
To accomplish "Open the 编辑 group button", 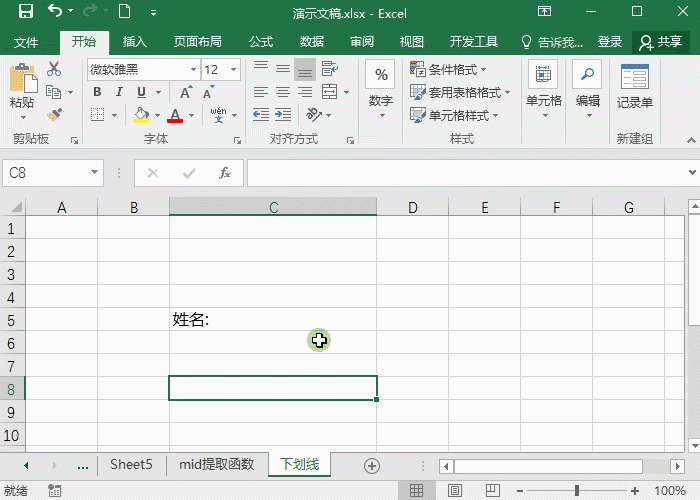I will [588, 89].
